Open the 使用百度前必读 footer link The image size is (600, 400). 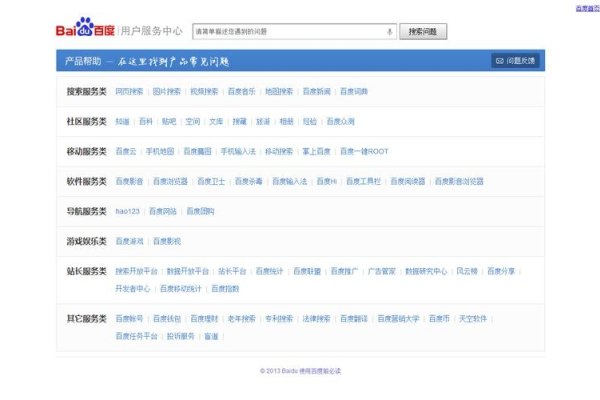click(x=320, y=371)
